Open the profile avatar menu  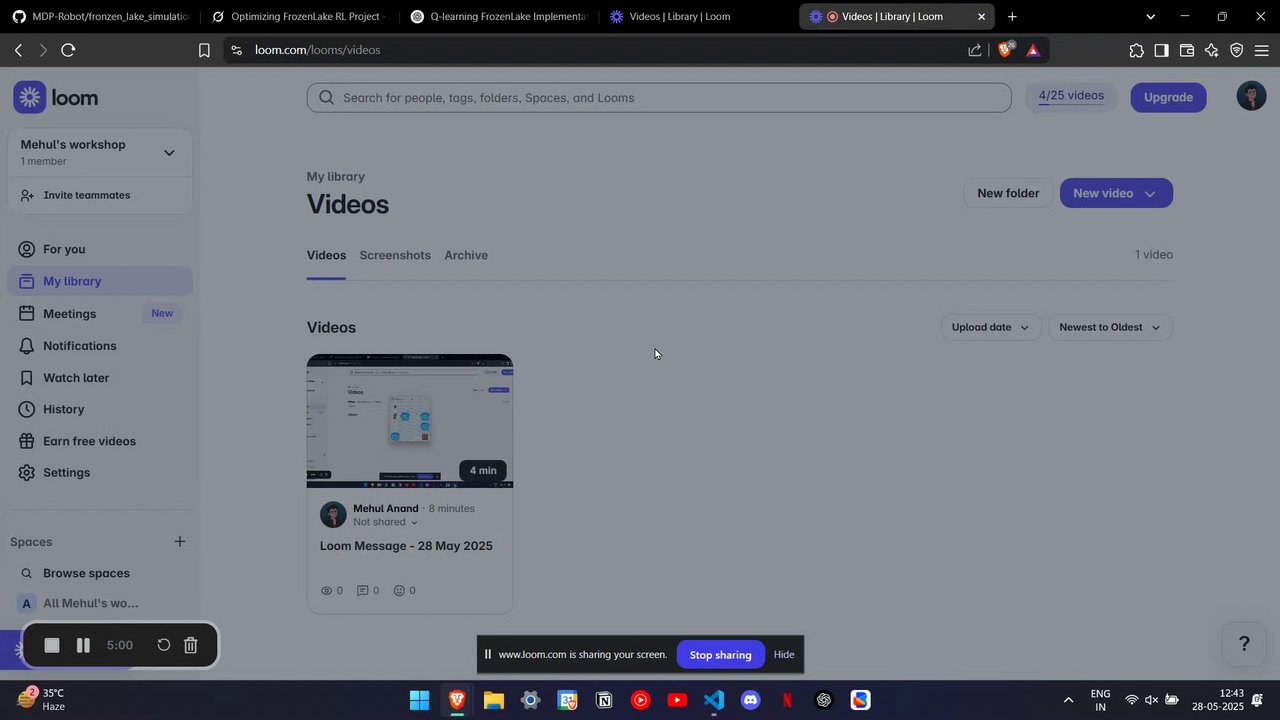[x=1251, y=96]
